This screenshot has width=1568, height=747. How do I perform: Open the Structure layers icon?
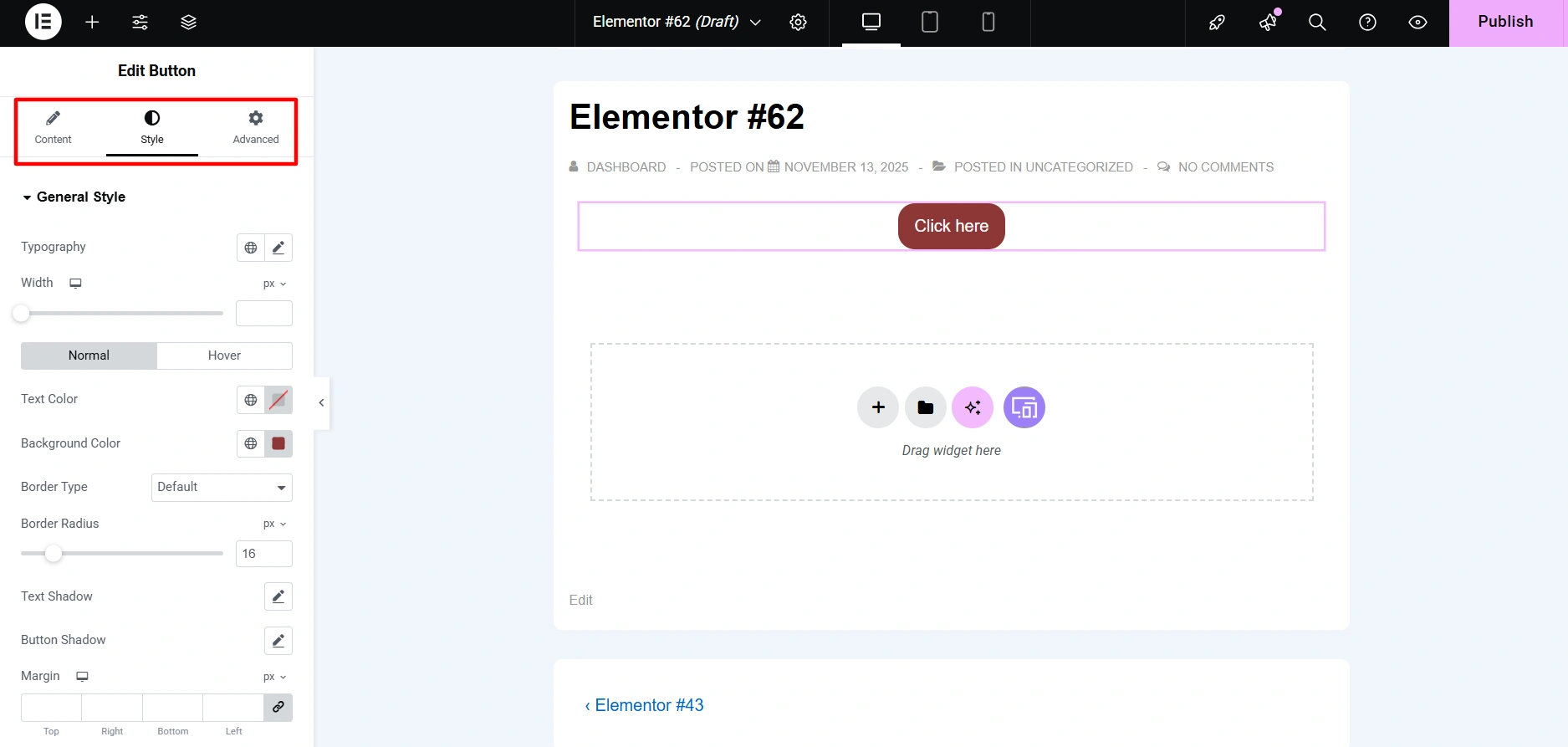pyautogui.click(x=189, y=23)
